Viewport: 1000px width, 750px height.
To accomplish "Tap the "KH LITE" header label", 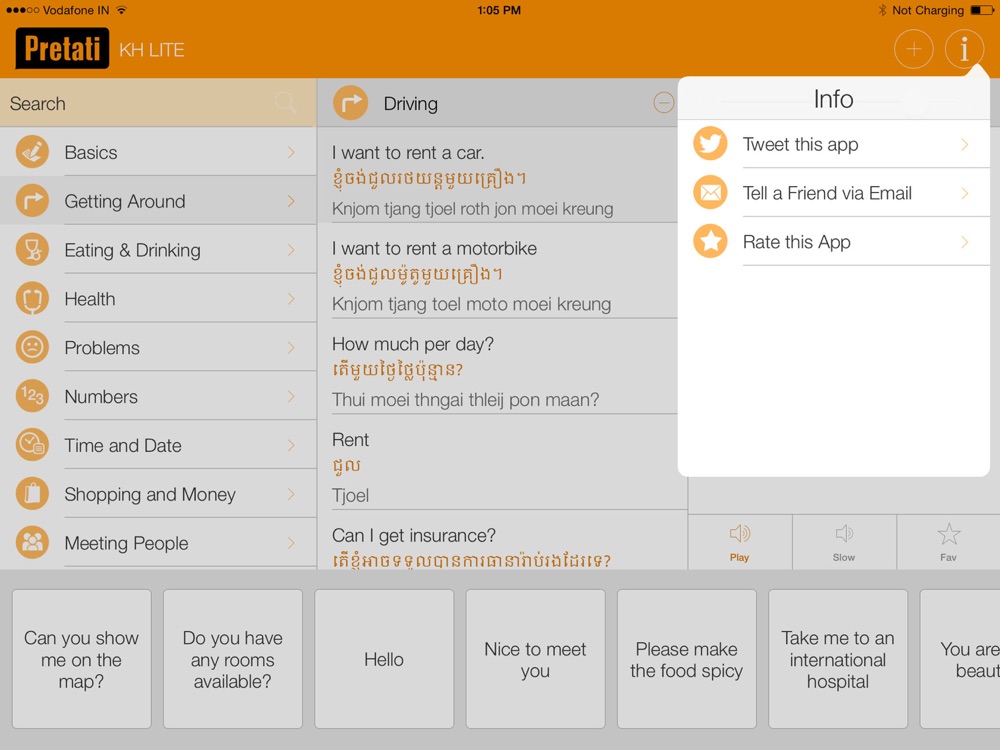I will tap(152, 50).
